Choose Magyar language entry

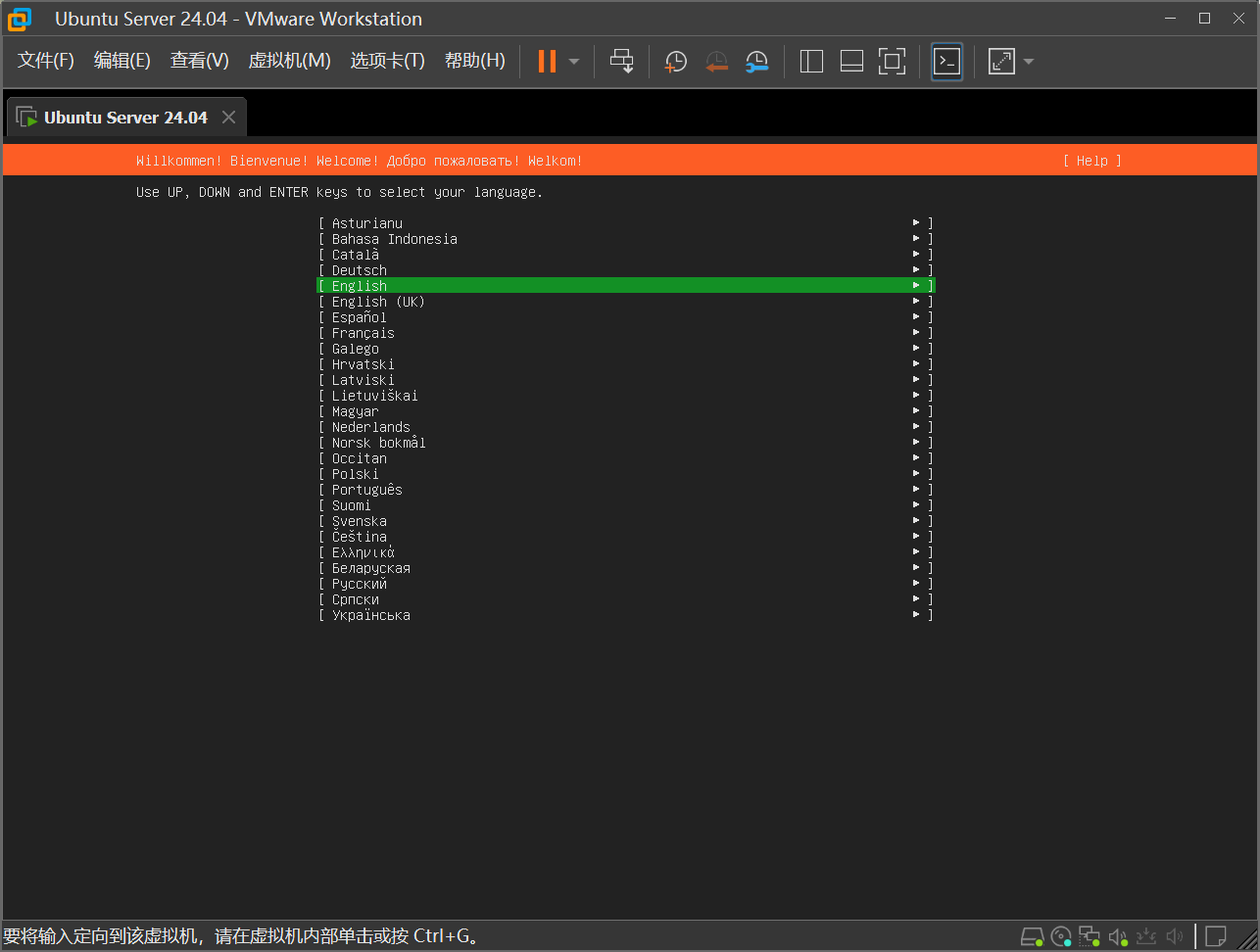pos(626,411)
